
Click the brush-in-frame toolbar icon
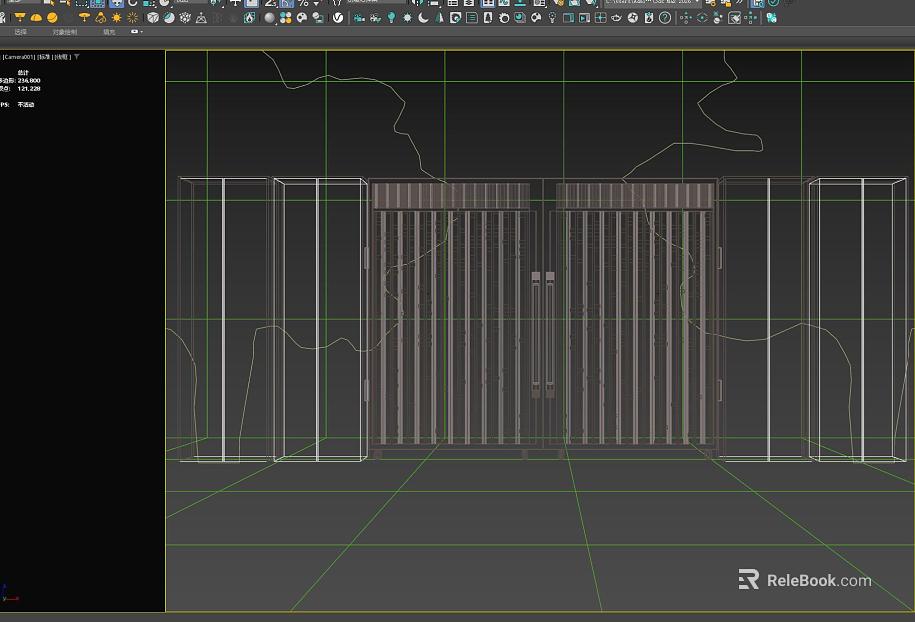click(x=734, y=18)
